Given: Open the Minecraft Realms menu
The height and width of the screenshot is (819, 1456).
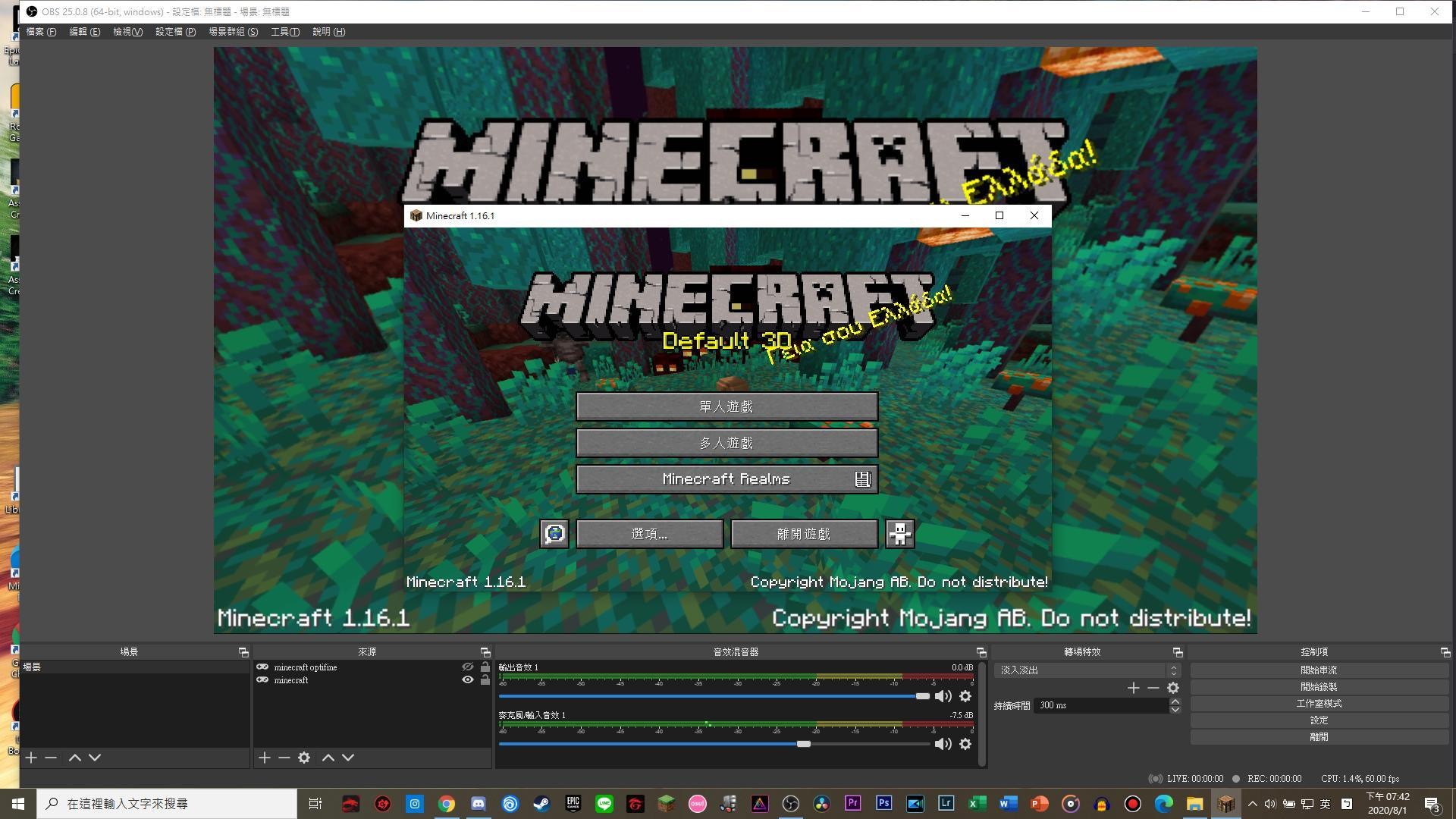Looking at the screenshot, I should pyautogui.click(x=726, y=479).
